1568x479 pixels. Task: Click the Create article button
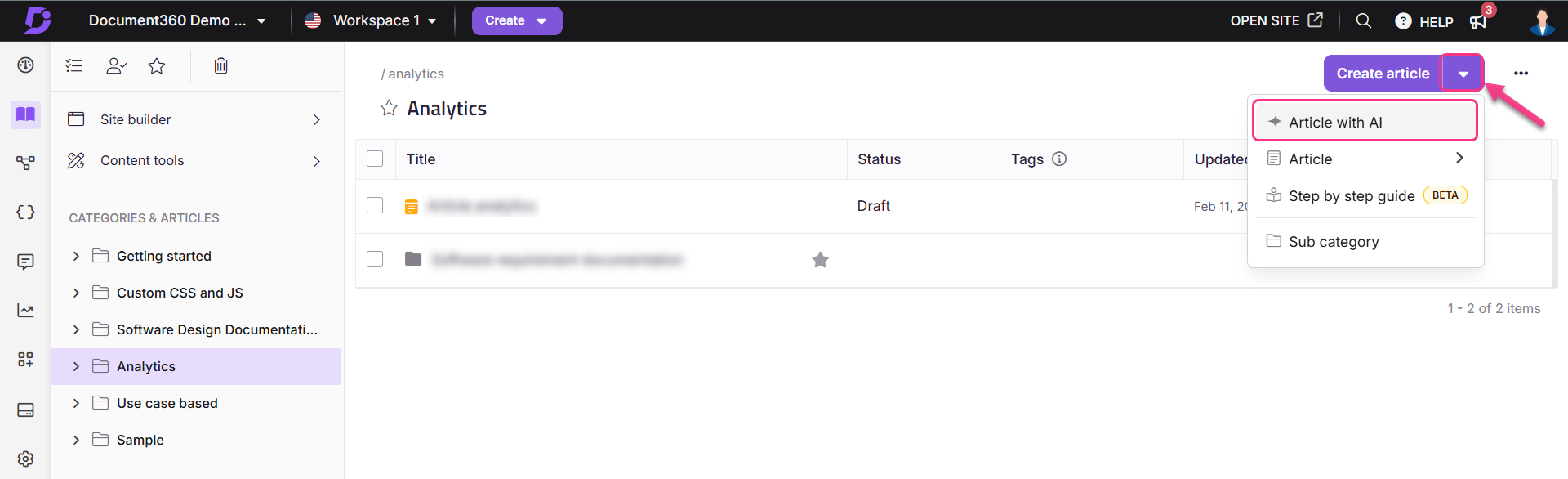pyautogui.click(x=1383, y=74)
